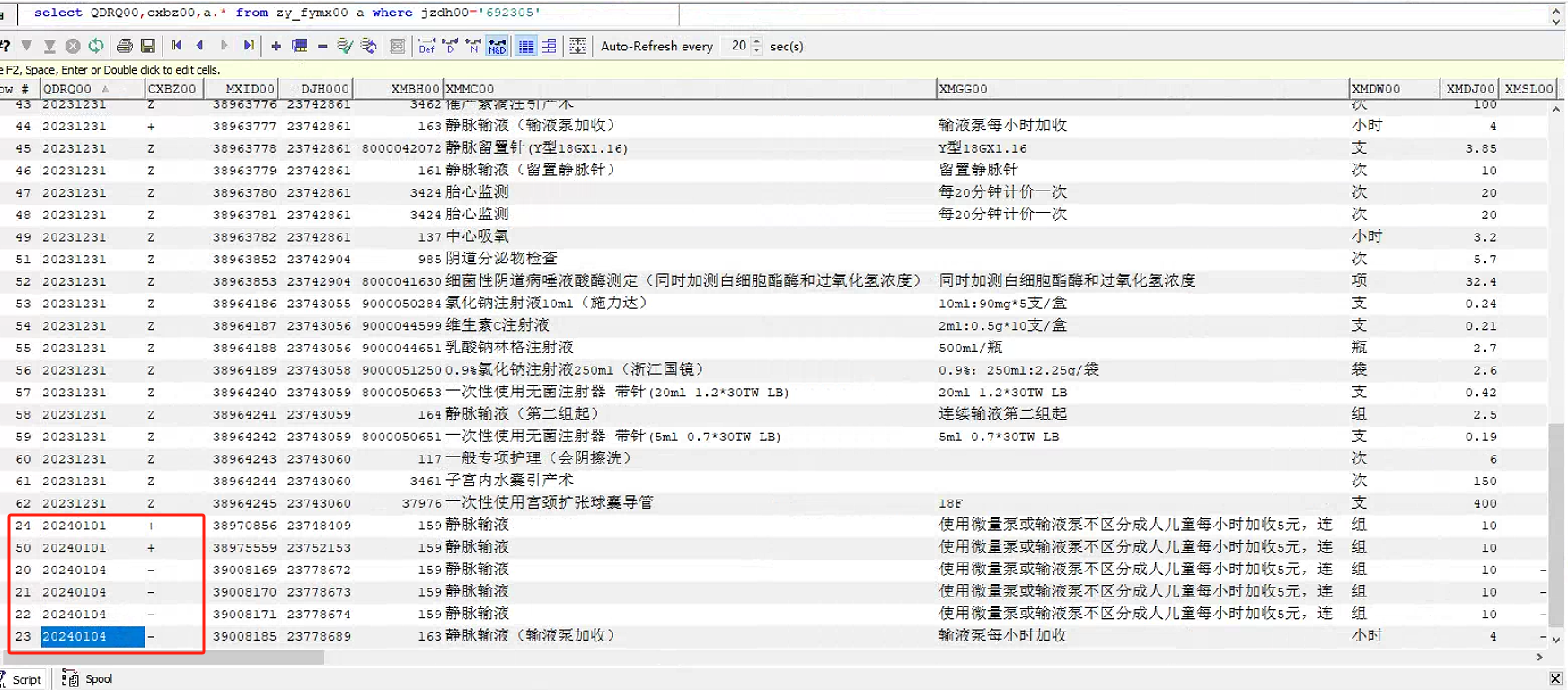Sort by the QDRQ00 column header
This screenshot has height=690, width=1568.
tap(92, 89)
